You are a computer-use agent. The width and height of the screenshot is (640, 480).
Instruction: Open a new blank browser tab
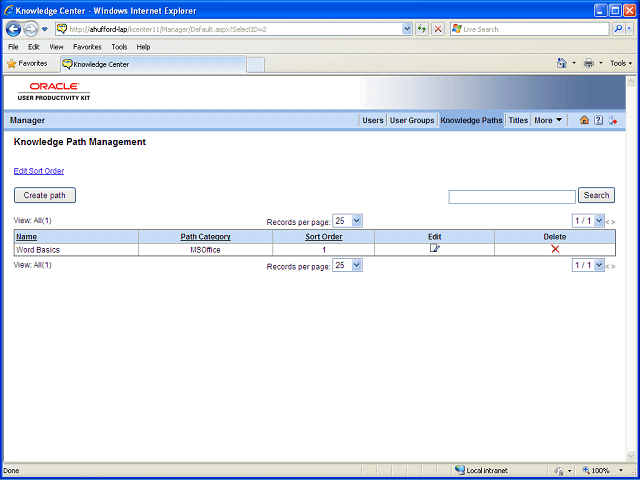pos(256,65)
